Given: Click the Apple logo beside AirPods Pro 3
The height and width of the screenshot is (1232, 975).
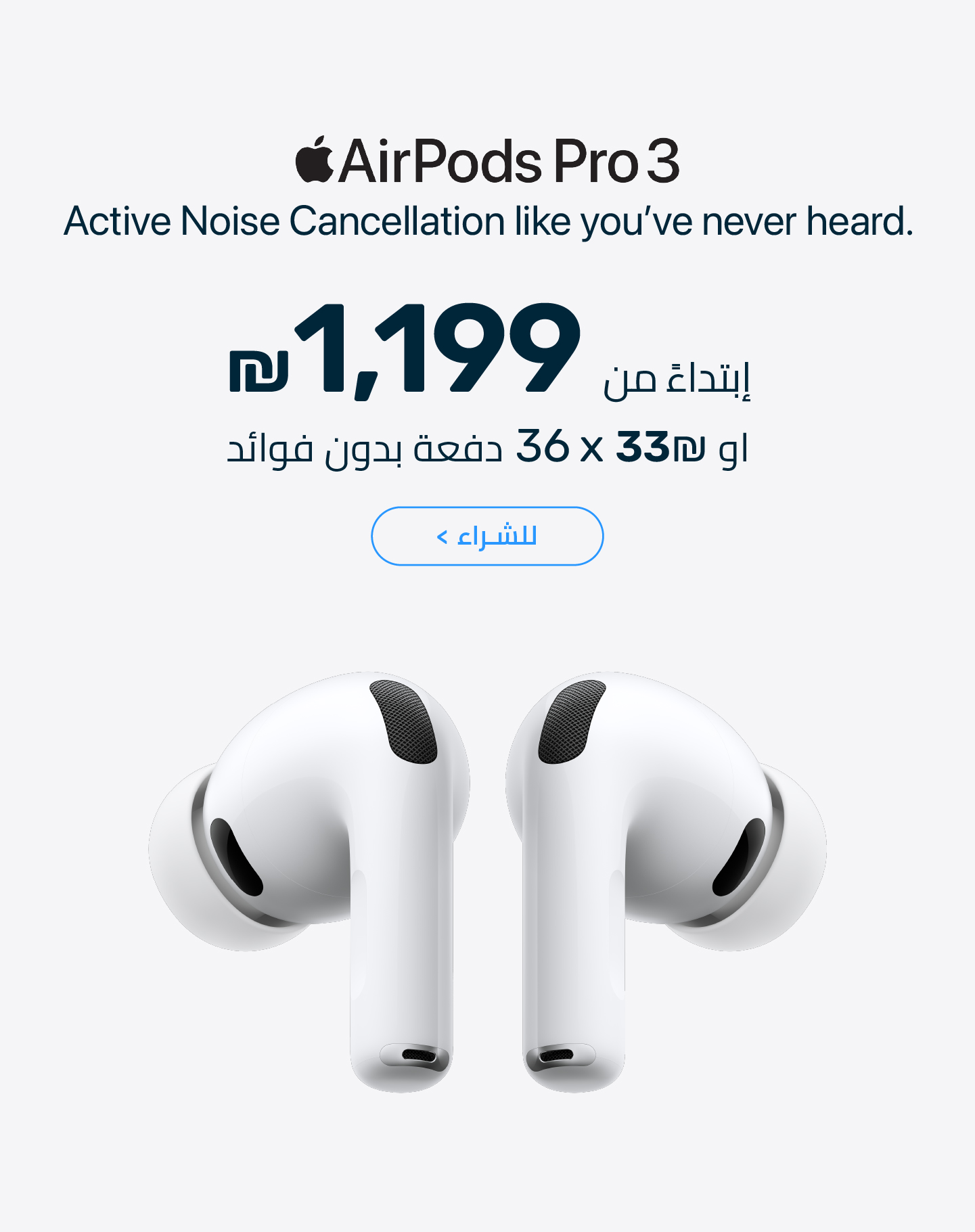Looking at the screenshot, I should [x=315, y=160].
